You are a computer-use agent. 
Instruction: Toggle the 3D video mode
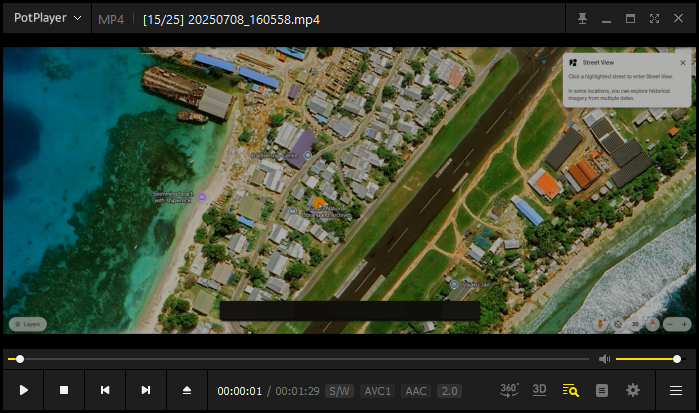(x=540, y=390)
